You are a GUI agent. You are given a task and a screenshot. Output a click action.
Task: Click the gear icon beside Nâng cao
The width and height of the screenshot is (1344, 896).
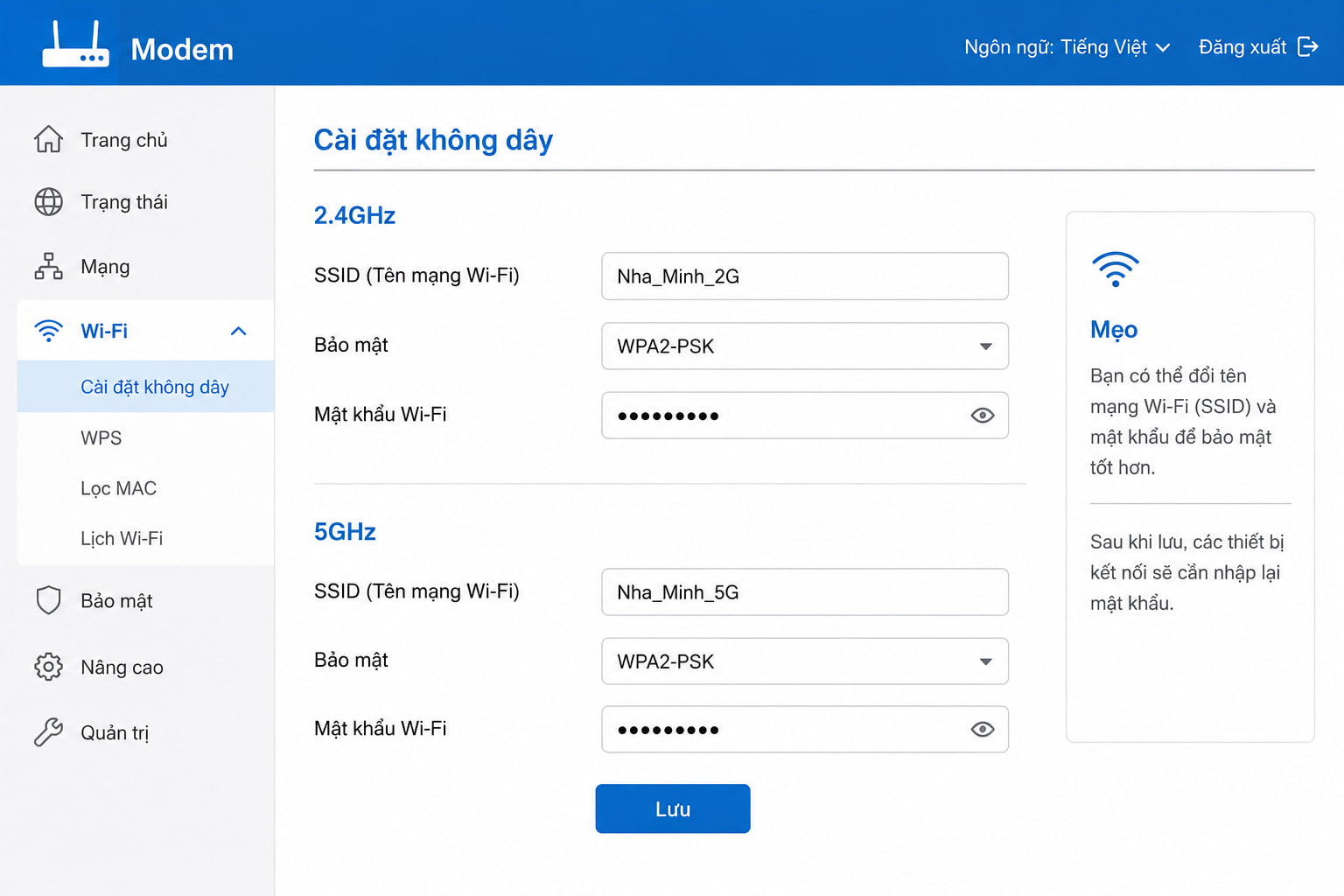tap(48, 667)
